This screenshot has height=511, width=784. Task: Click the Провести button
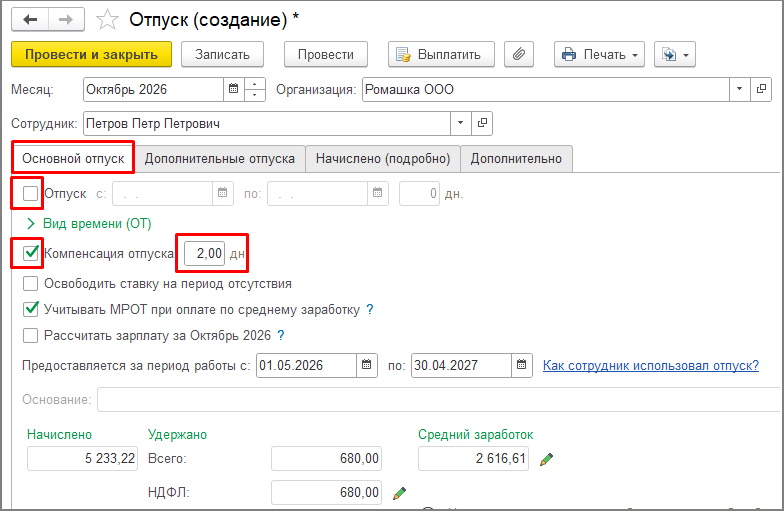click(326, 54)
